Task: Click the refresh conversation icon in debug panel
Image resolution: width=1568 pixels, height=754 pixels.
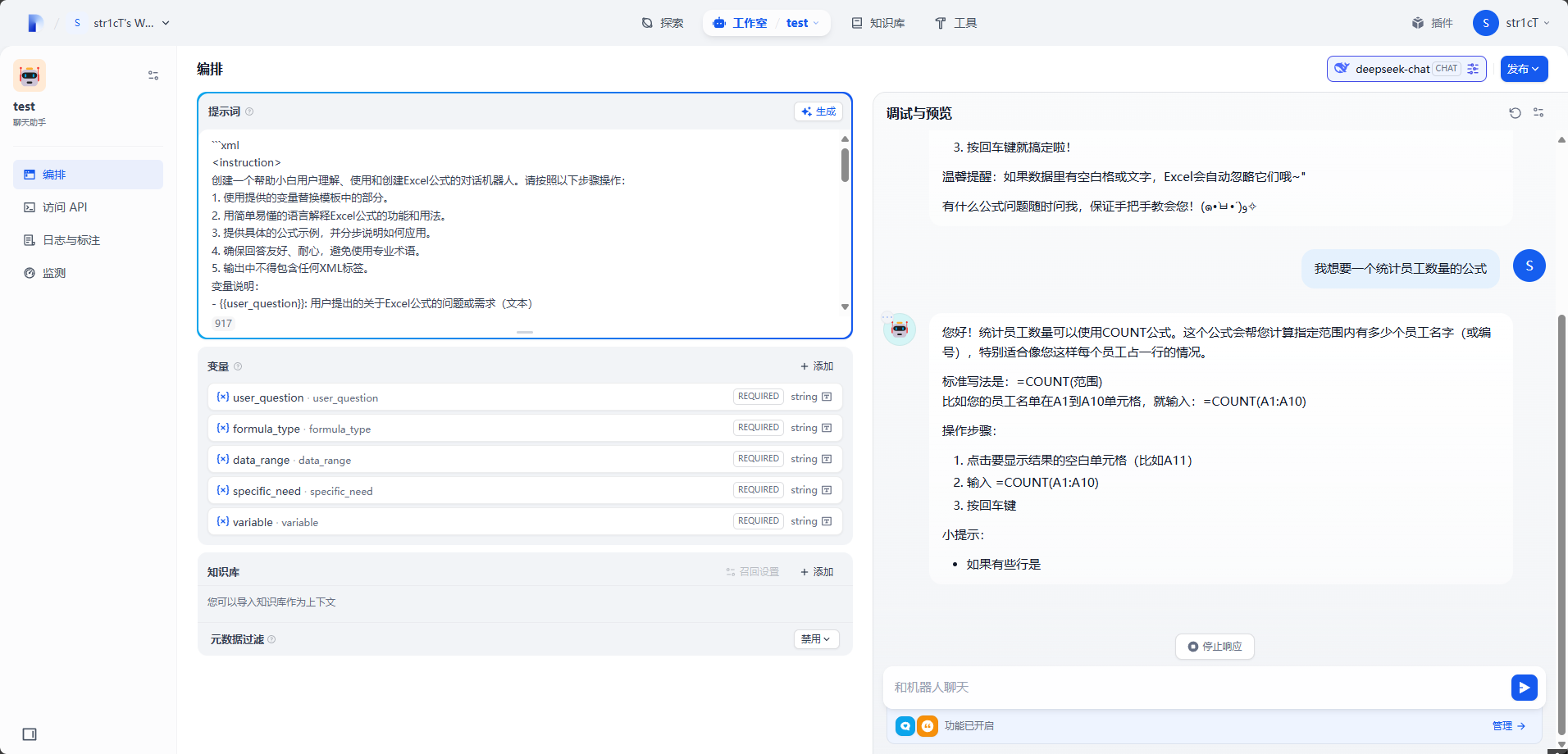Action: pyautogui.click(x=1515, y=113)
